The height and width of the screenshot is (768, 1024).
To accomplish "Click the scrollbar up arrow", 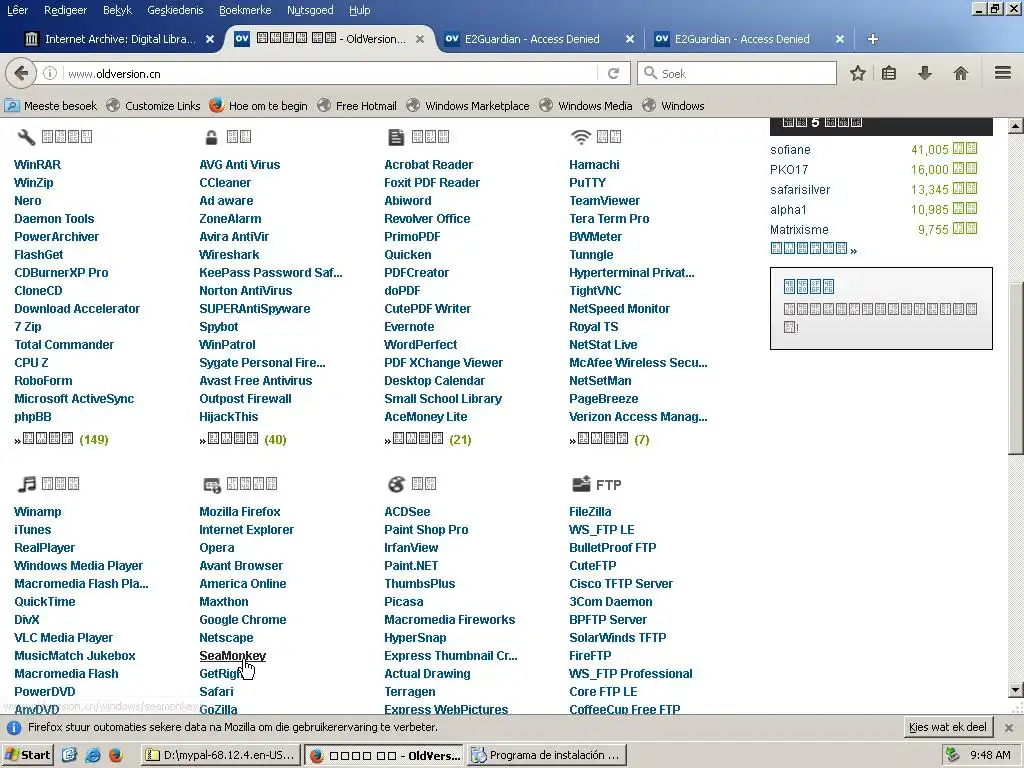I will pyautogui.click(x=1016, y=126).
